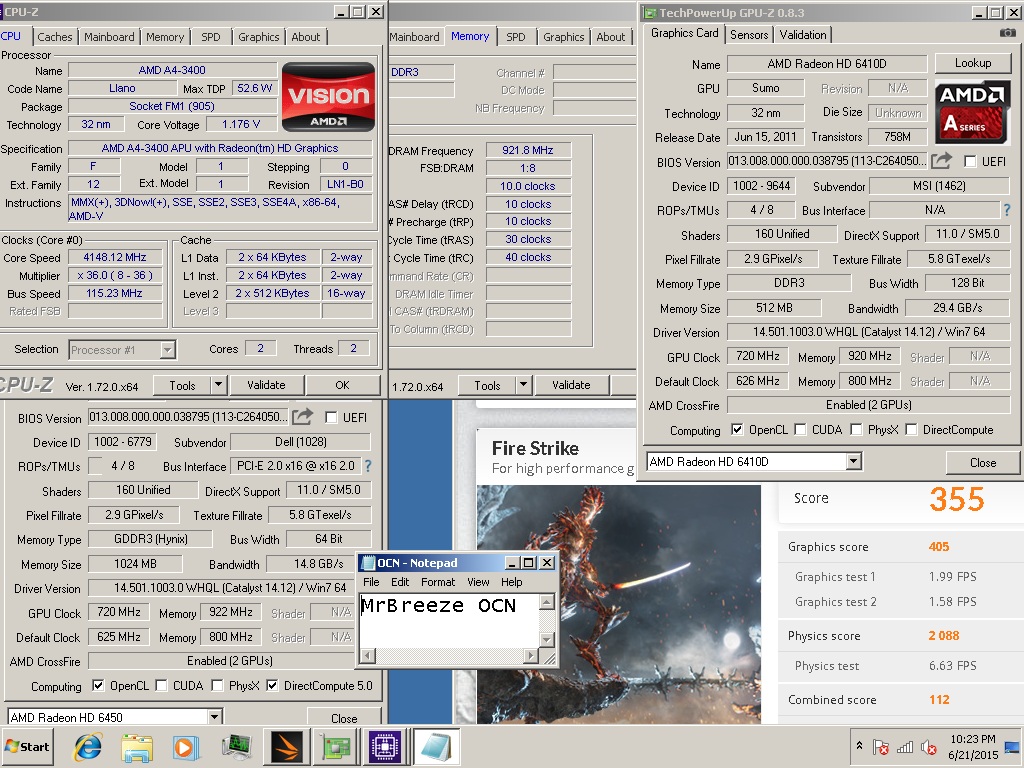Viewport: 1024px width, 768px height.
Task: Click the network signal tray icon
Action: click(x=904, y=746)
